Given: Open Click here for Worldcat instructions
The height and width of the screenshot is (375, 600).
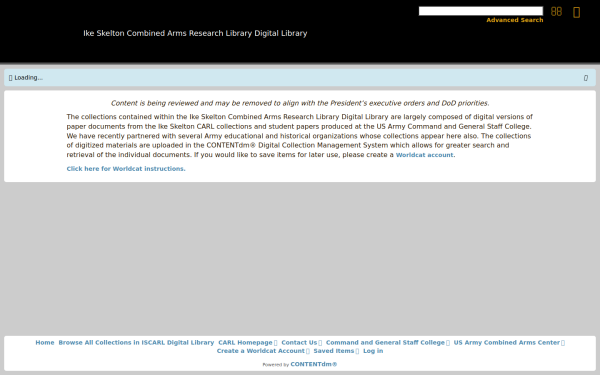Looking at the screenshot, I should [x=126, y=169].
